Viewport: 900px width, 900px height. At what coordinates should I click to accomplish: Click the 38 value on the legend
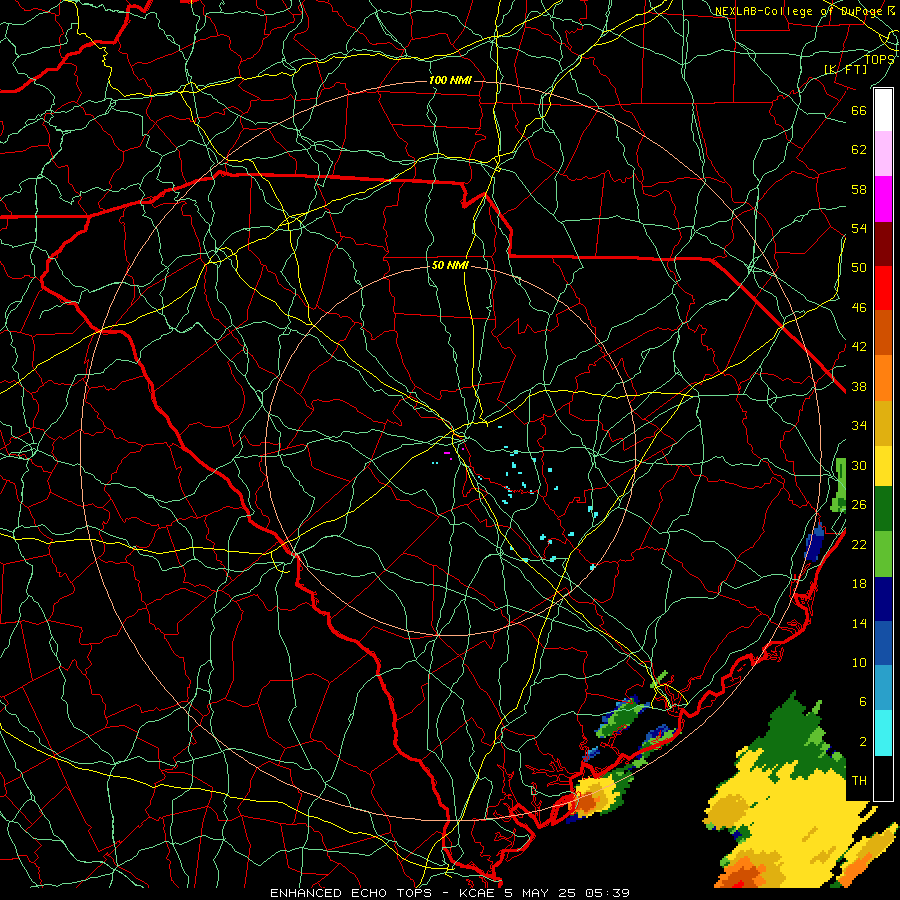859,386
